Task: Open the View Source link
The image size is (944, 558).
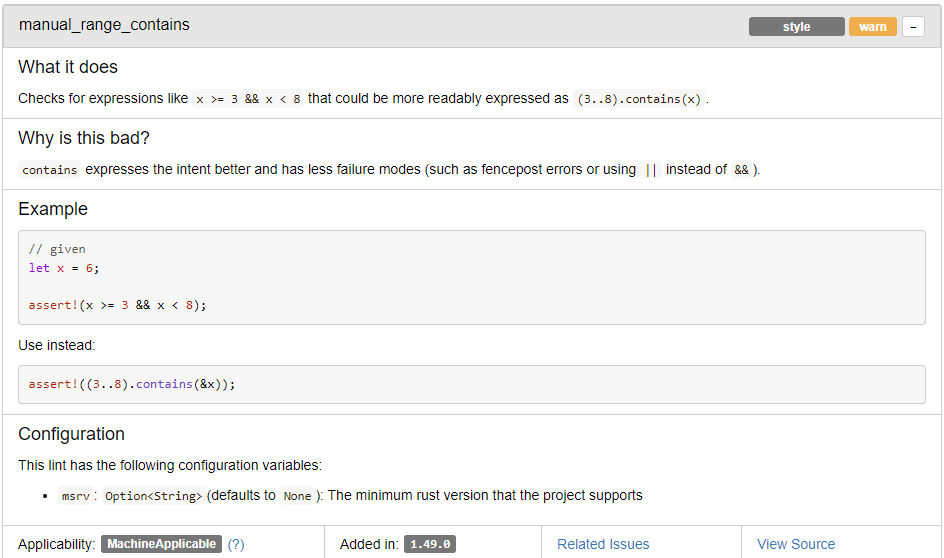Action: 796,544
